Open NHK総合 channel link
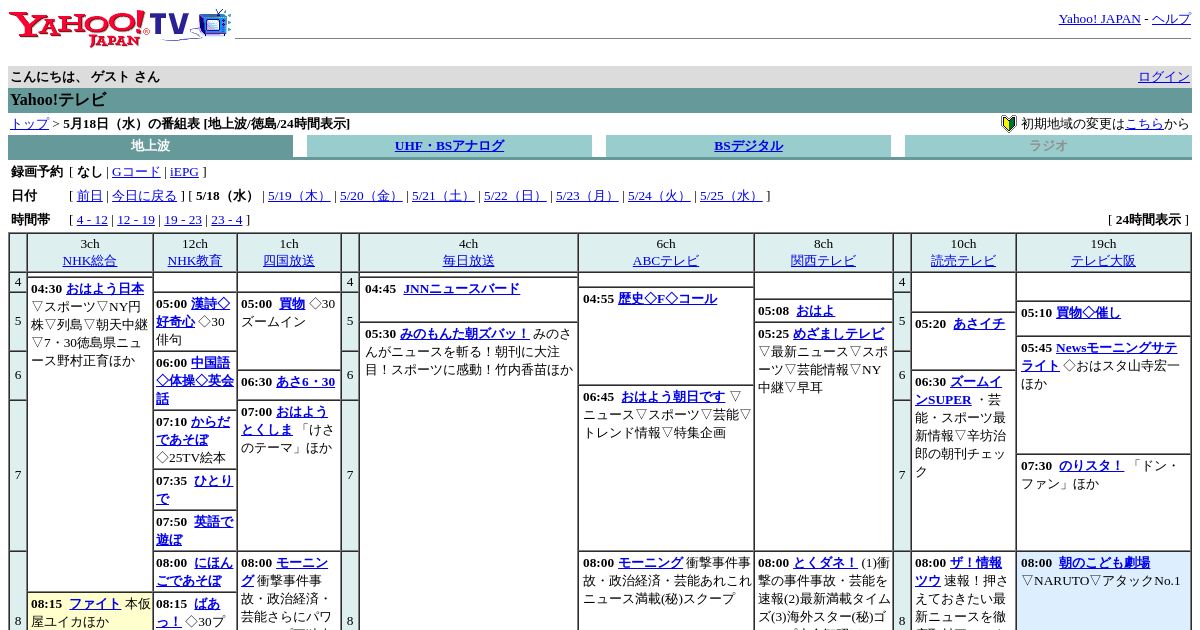The image size is (1200, 630). [x=90, y=261]
